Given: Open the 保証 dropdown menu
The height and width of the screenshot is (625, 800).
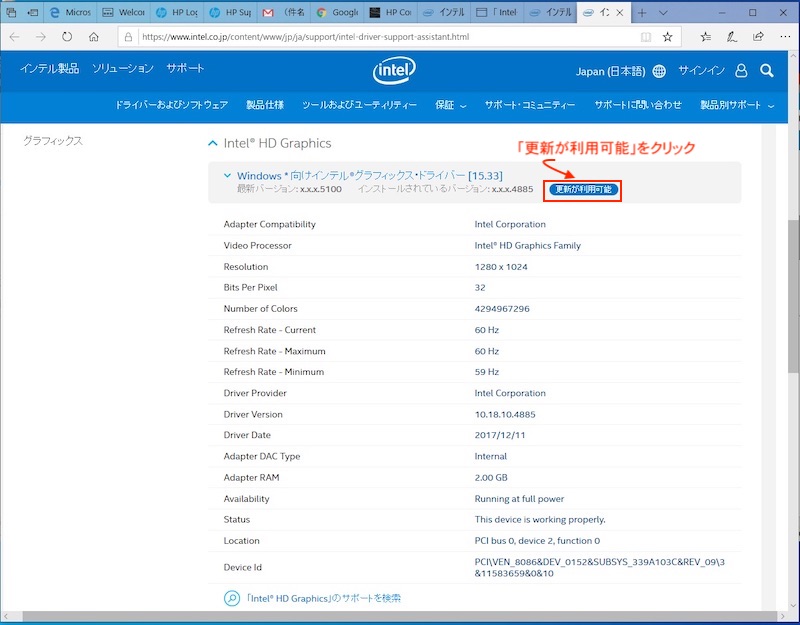Looking at the screenshot, I should point(450,105).
